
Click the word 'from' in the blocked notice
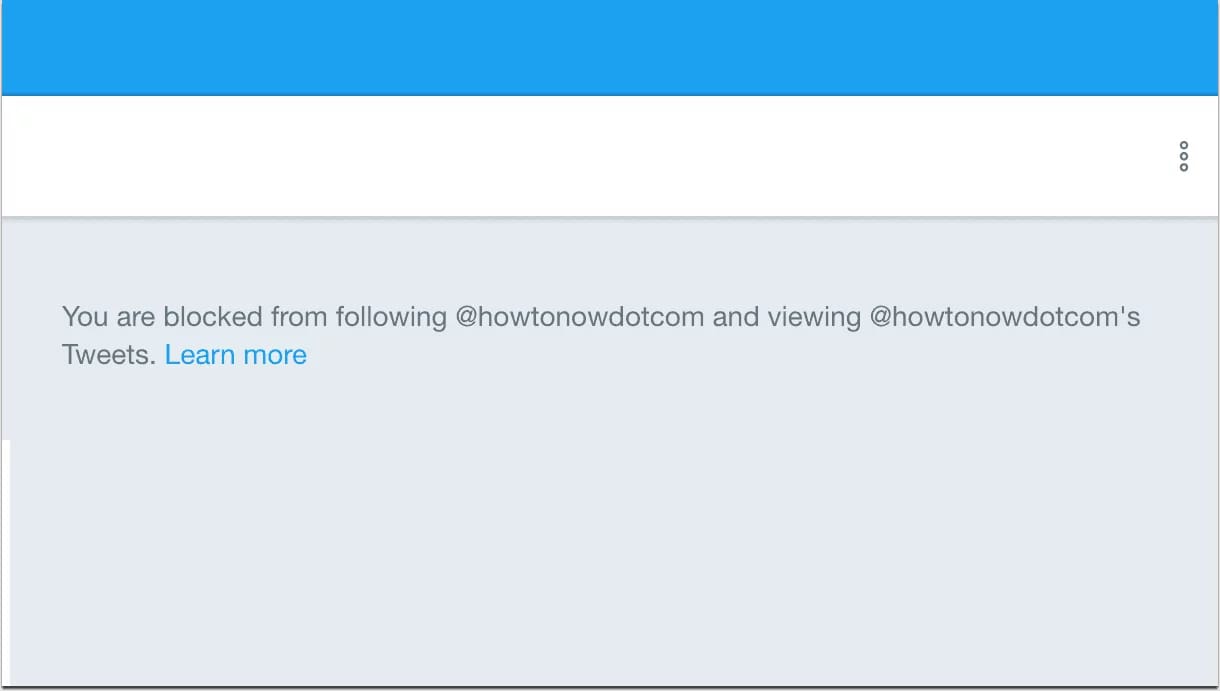pyautogui.click(x=300, y=317)
